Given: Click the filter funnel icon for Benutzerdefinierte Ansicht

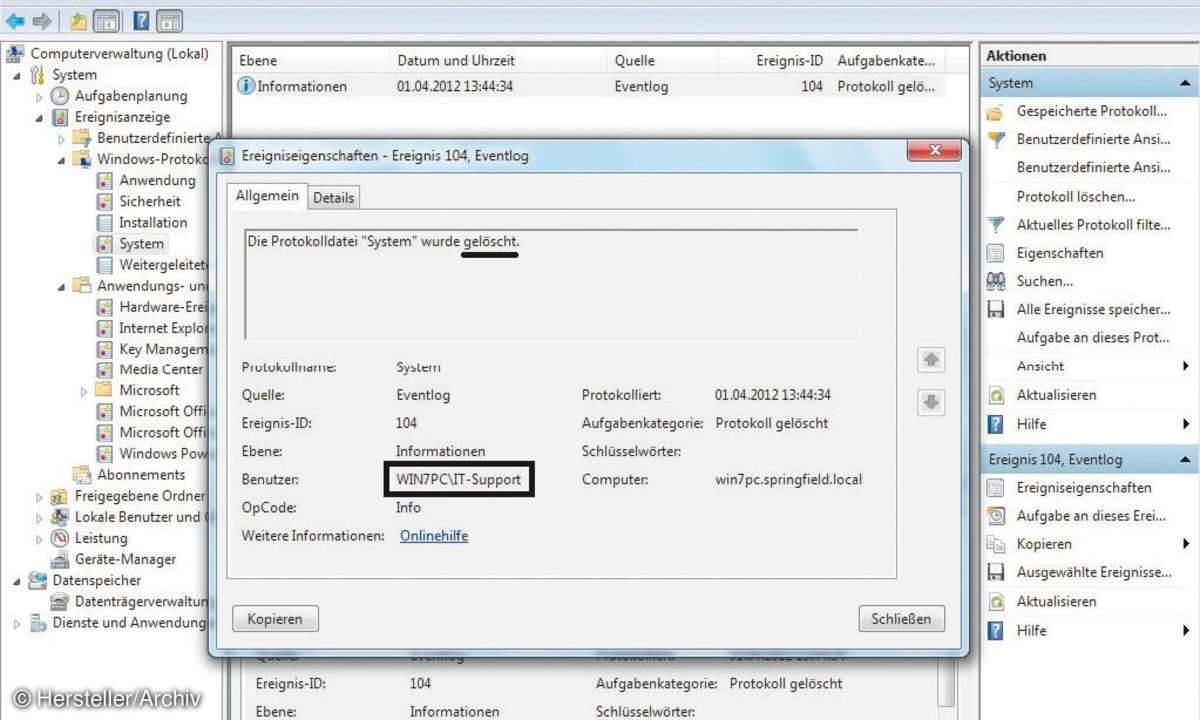Looking at the screenshot, I should tap(996, 140).
